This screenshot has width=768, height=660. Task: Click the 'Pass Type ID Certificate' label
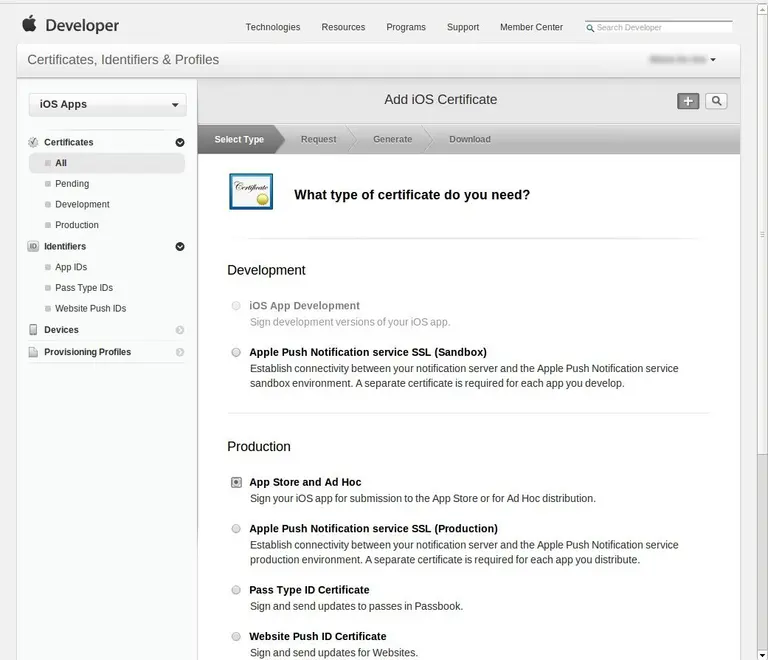[309, 590]
